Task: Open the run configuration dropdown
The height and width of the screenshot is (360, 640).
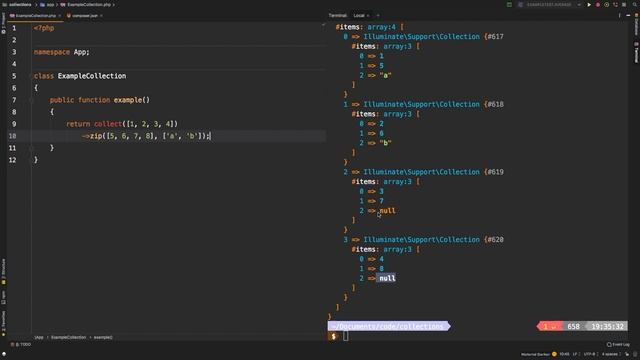Action: point(549,4)
